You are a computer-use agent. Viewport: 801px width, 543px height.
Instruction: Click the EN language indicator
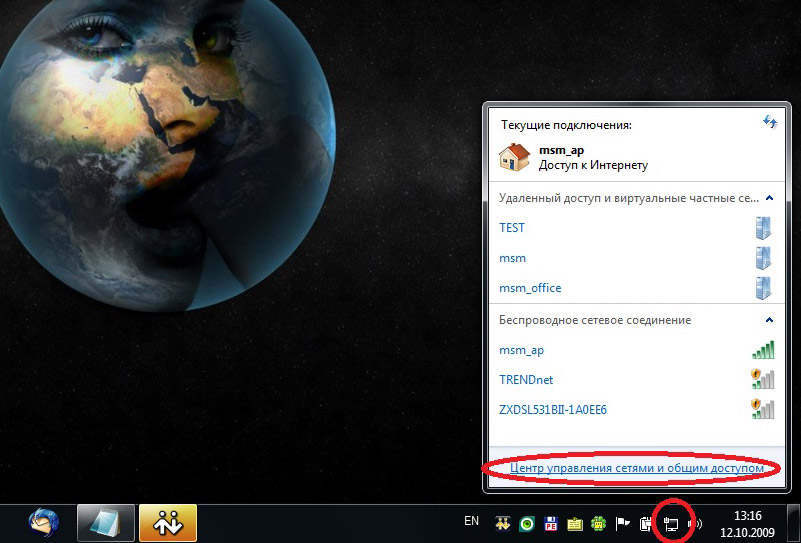[472, 521]
